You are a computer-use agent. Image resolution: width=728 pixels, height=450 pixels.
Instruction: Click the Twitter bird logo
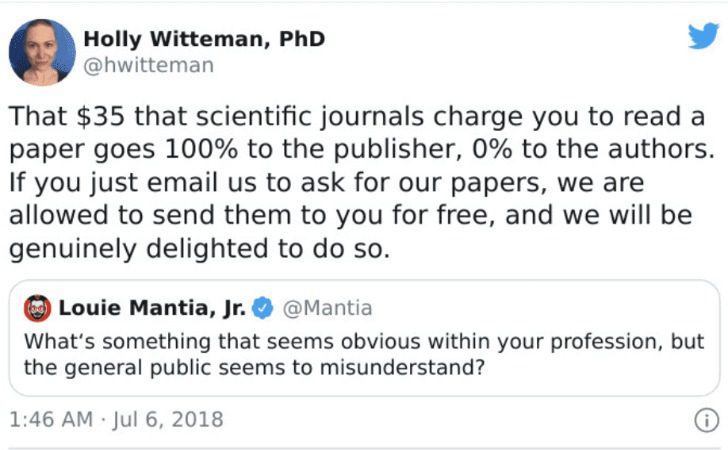[702, 36]
